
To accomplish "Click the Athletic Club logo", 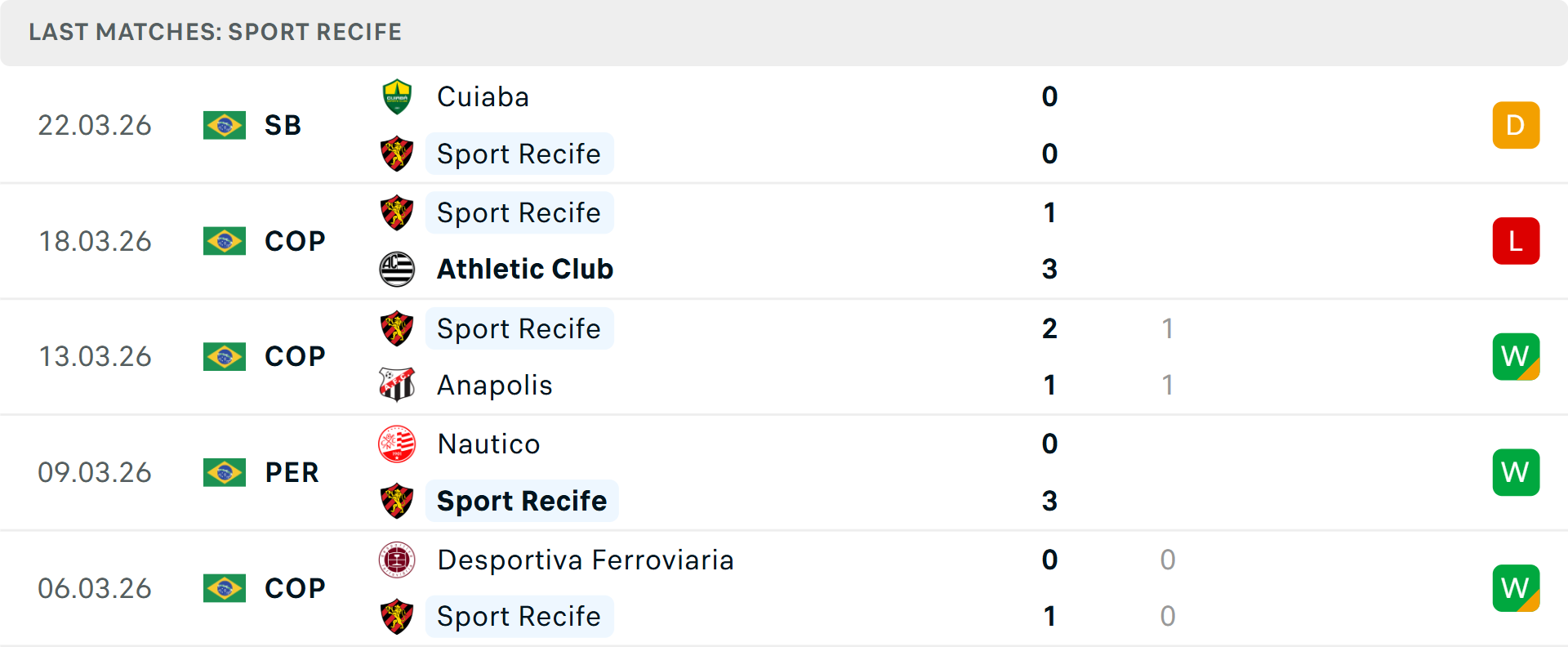I will point(397,269).
